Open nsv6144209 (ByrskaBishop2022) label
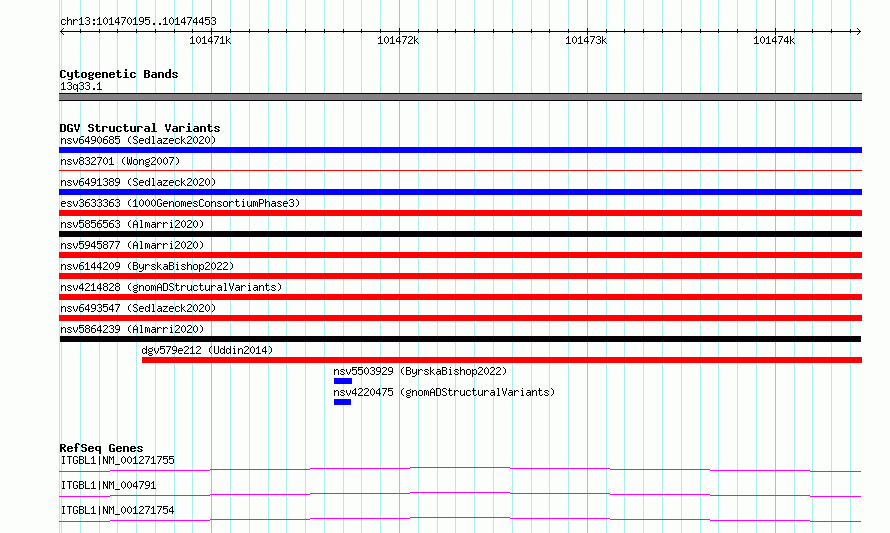Screen dimensions: 890x533 pos(147,266)
